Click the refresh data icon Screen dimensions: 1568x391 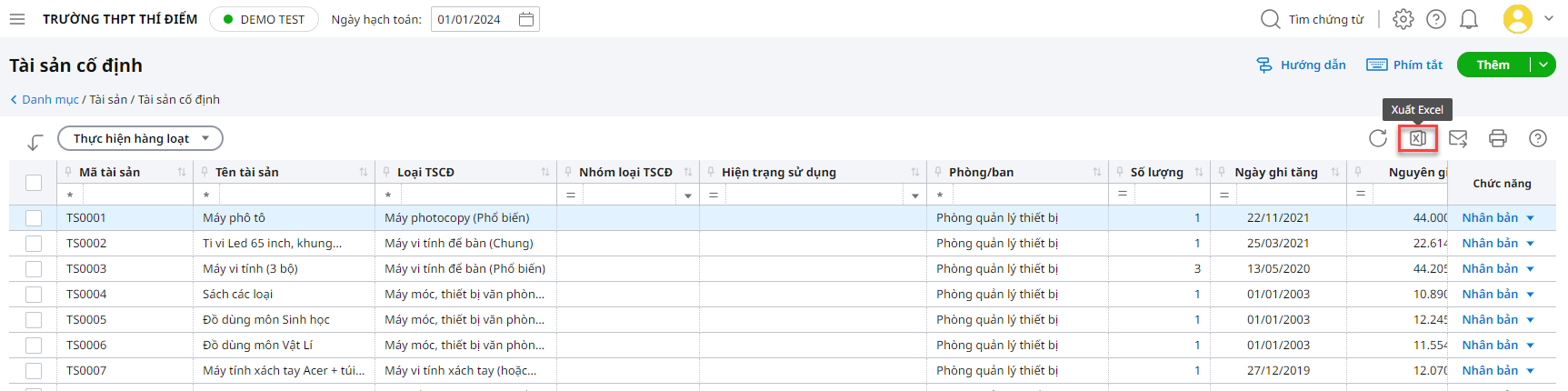tap(1378, 138)
